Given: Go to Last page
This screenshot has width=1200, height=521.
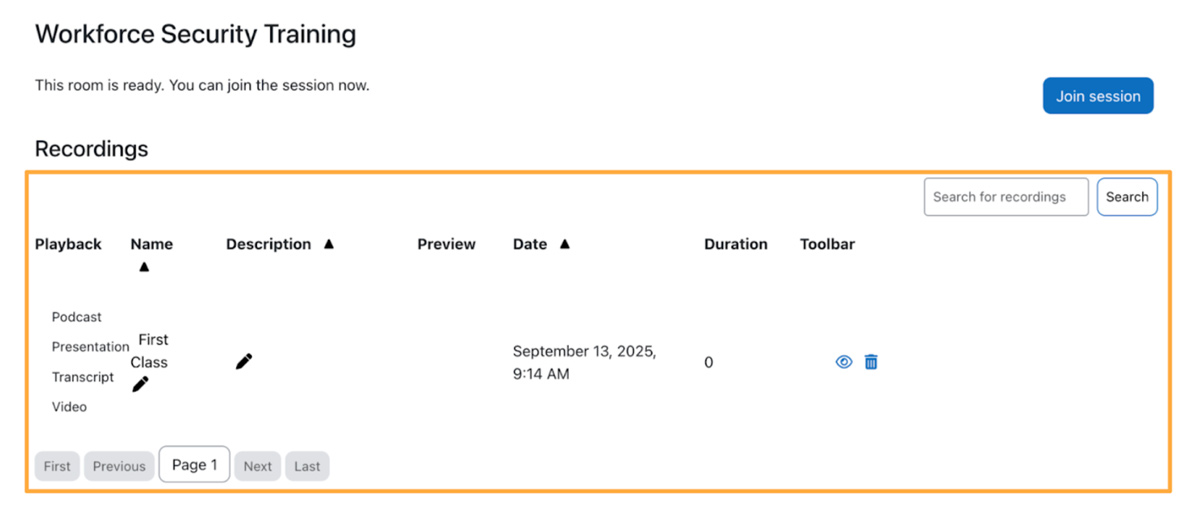Looking at the screenshot, I should click(x=307, y=466).
